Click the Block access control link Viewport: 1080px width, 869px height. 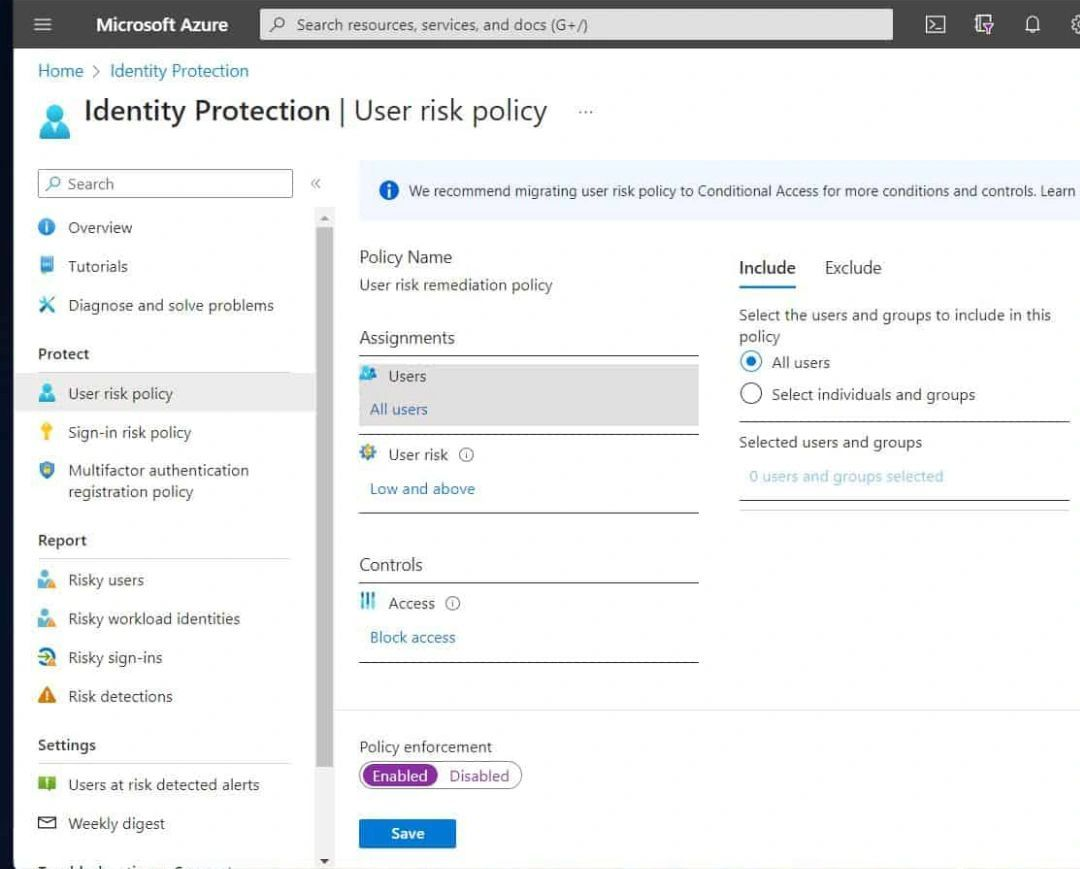point(413,637)
